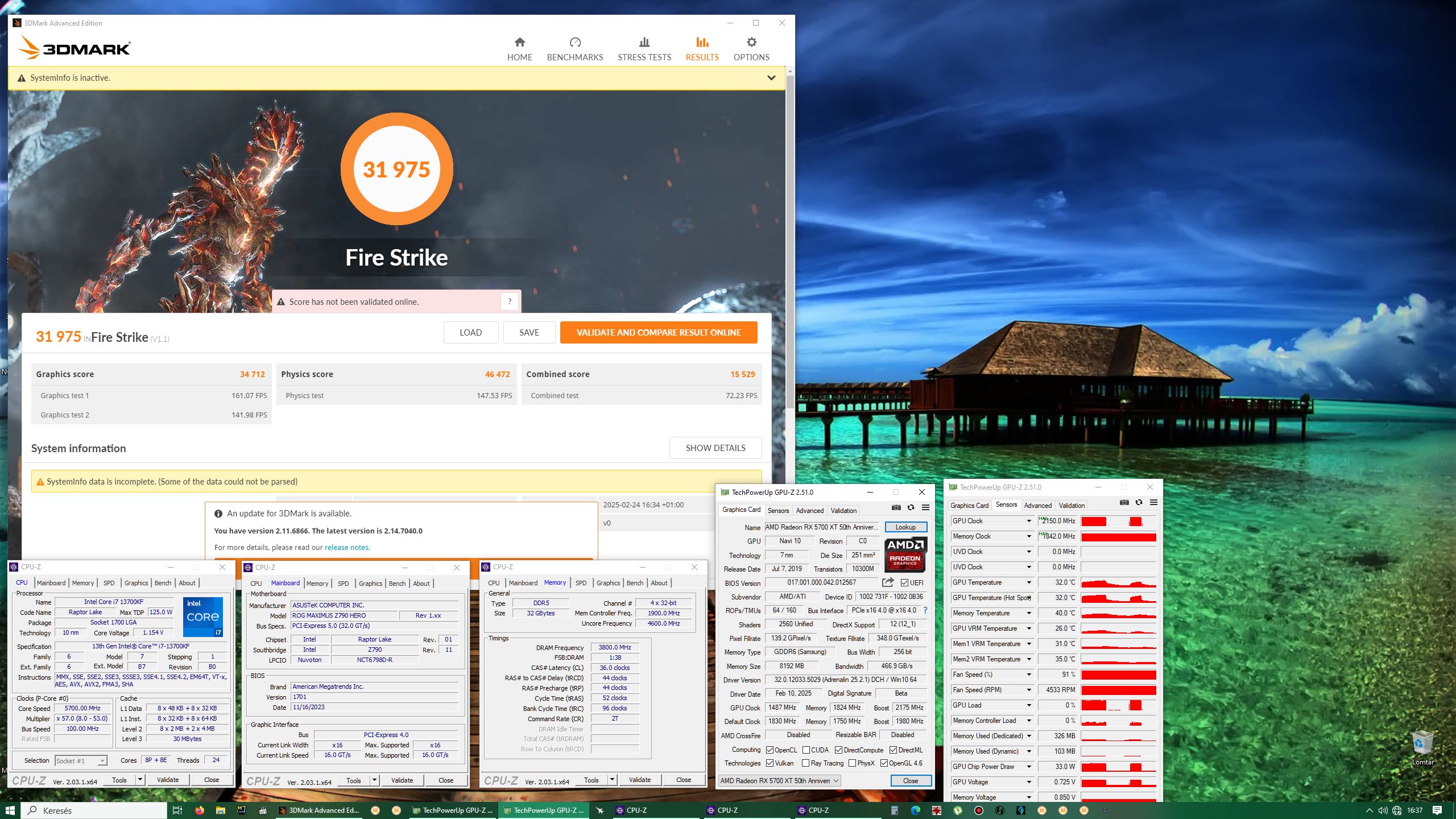The width and height of the screenshot is (1456, 819).
Task: Open the GPU Clock sensor dropdown
Action: point(1028,521)
